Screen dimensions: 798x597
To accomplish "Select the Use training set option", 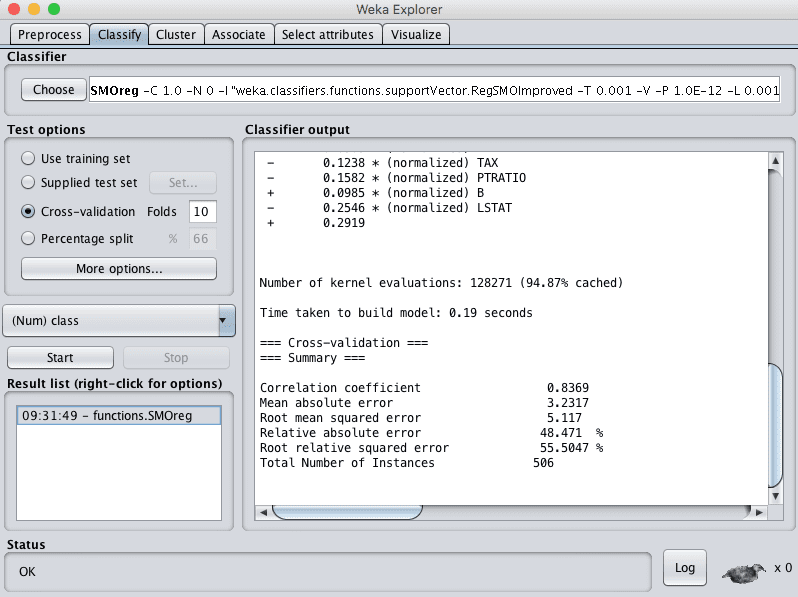I will [x=28, y=158].
